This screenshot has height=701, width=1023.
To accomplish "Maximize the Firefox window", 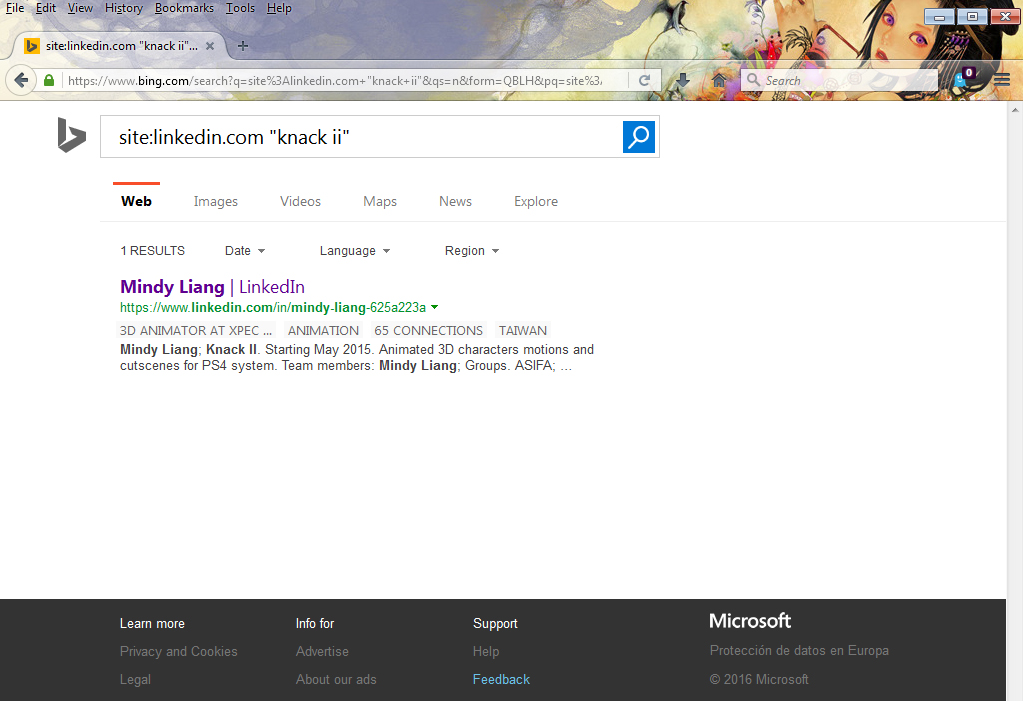I will pyautogui.click(x=972, y=17).
